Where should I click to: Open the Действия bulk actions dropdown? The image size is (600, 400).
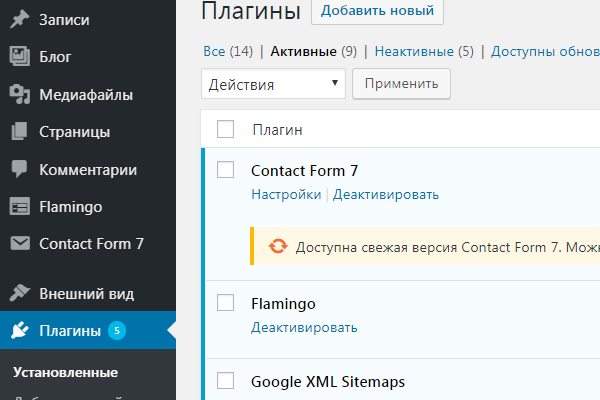(x=273, y=84)
